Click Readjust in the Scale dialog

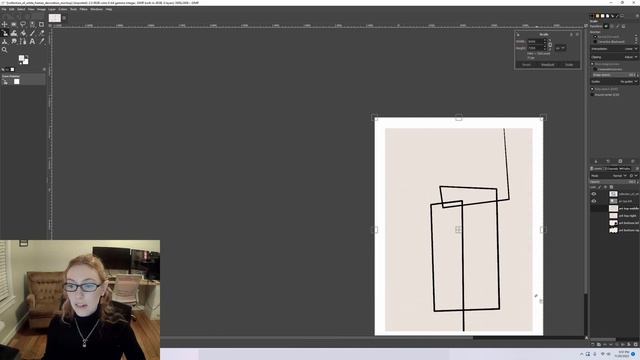click(548, 64)
